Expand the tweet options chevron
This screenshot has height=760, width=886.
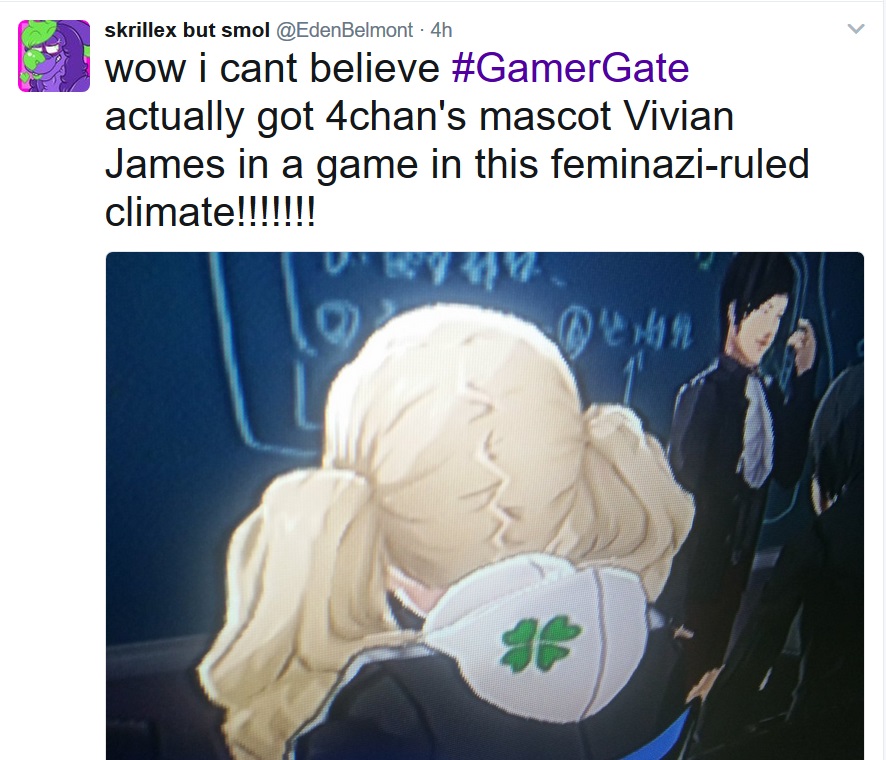point(856,28)
